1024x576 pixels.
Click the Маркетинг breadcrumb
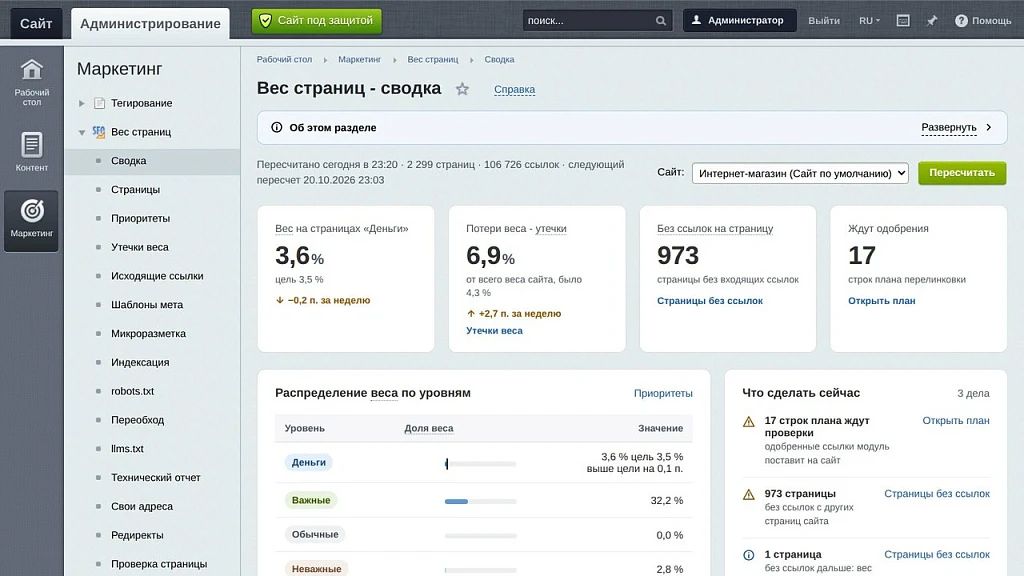coord(359,59)
